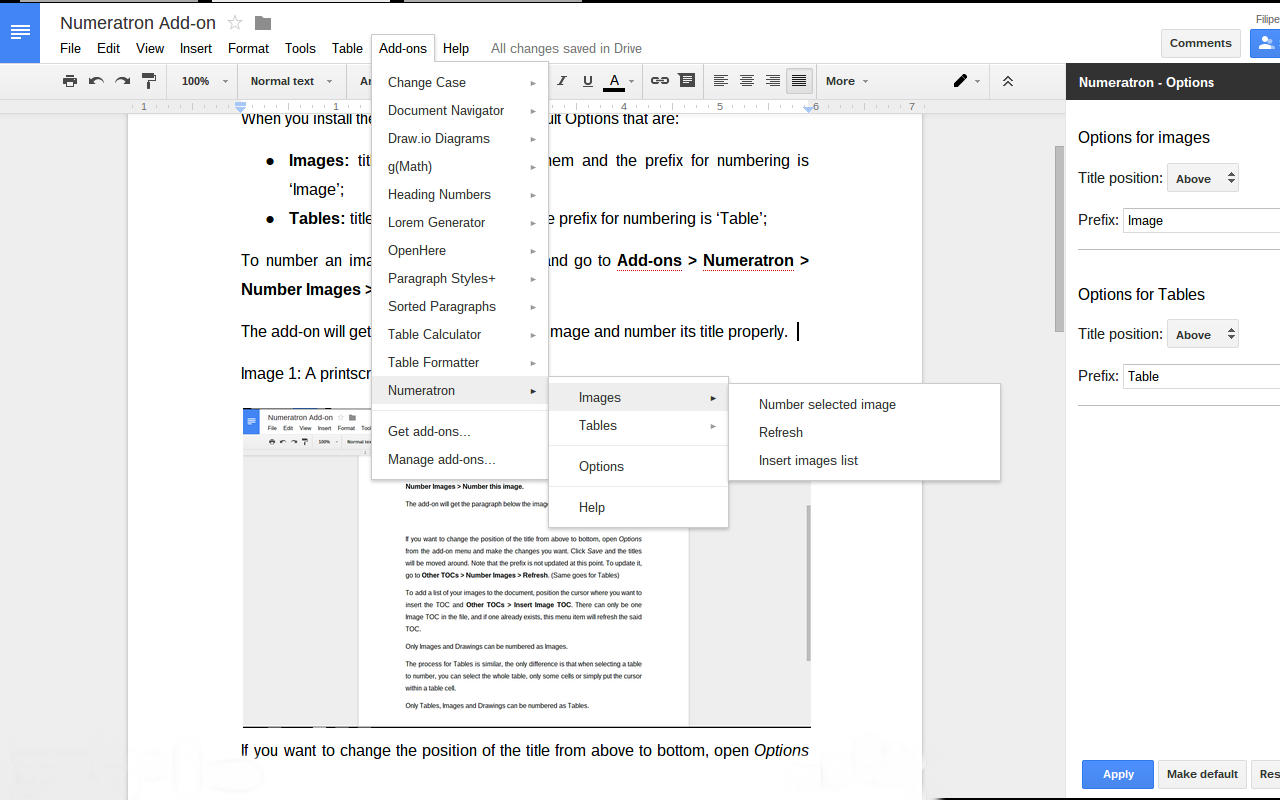This screenshot has width=1280, height=800.
Task: Choose Number selected image
Action: coord(864,404)
